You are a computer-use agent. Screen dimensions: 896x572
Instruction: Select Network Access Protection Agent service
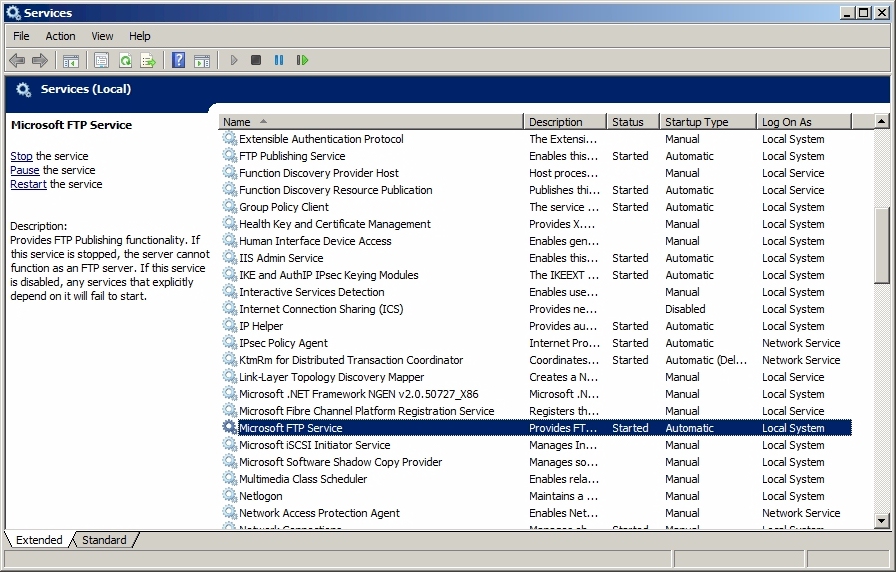[x=319, y=513]
